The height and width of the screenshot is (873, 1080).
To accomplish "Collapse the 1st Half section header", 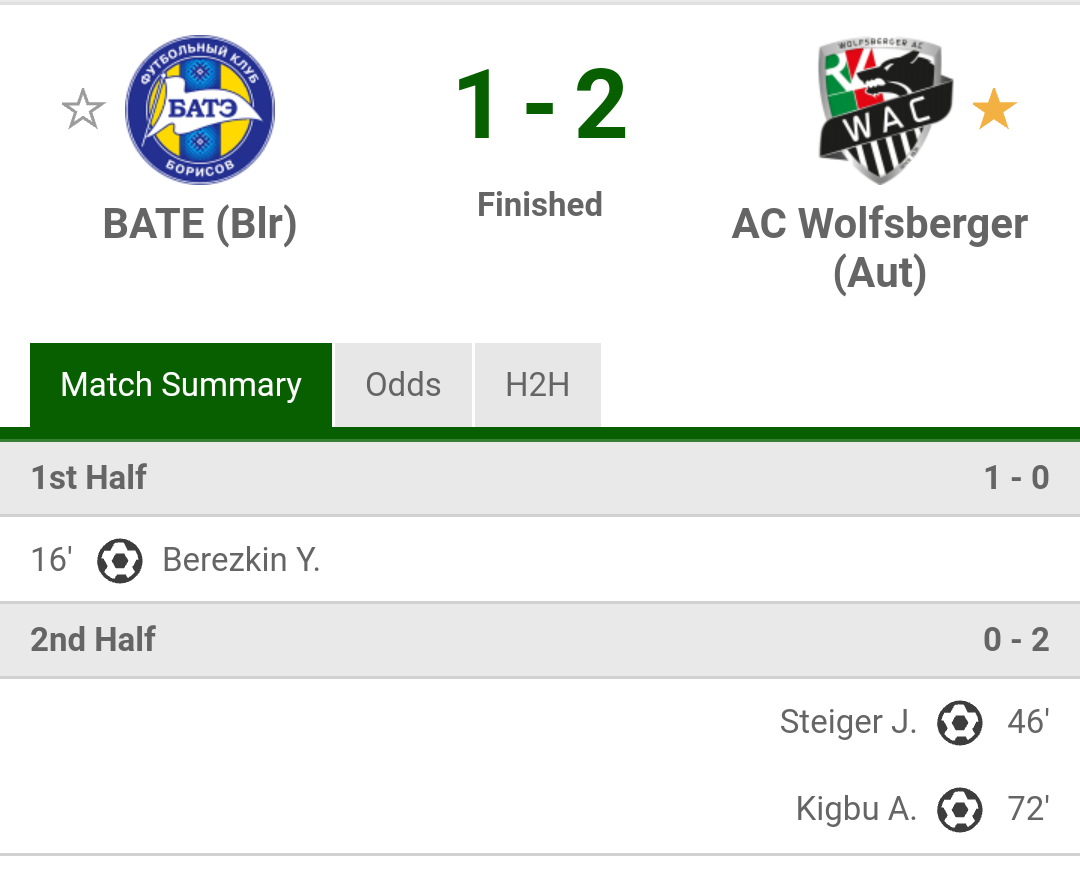I will tap(540, 477).
